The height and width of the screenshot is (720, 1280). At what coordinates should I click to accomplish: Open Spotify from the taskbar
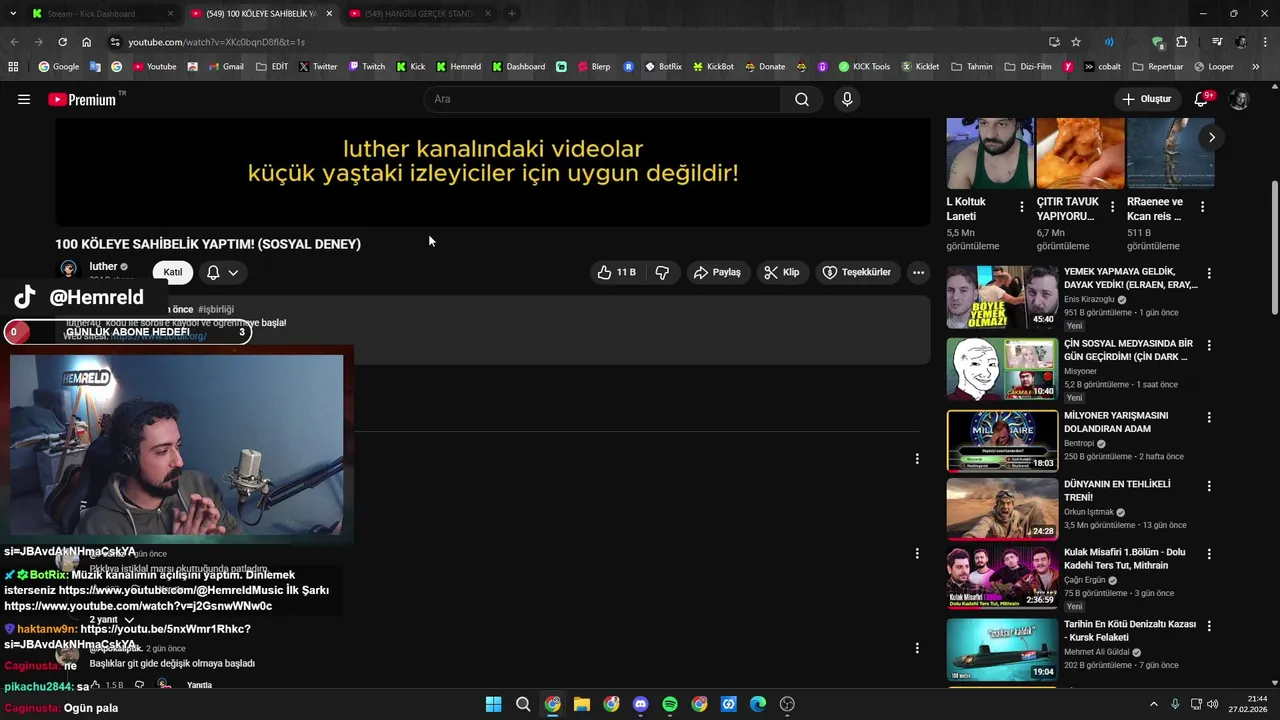click(x=670, y=704)
